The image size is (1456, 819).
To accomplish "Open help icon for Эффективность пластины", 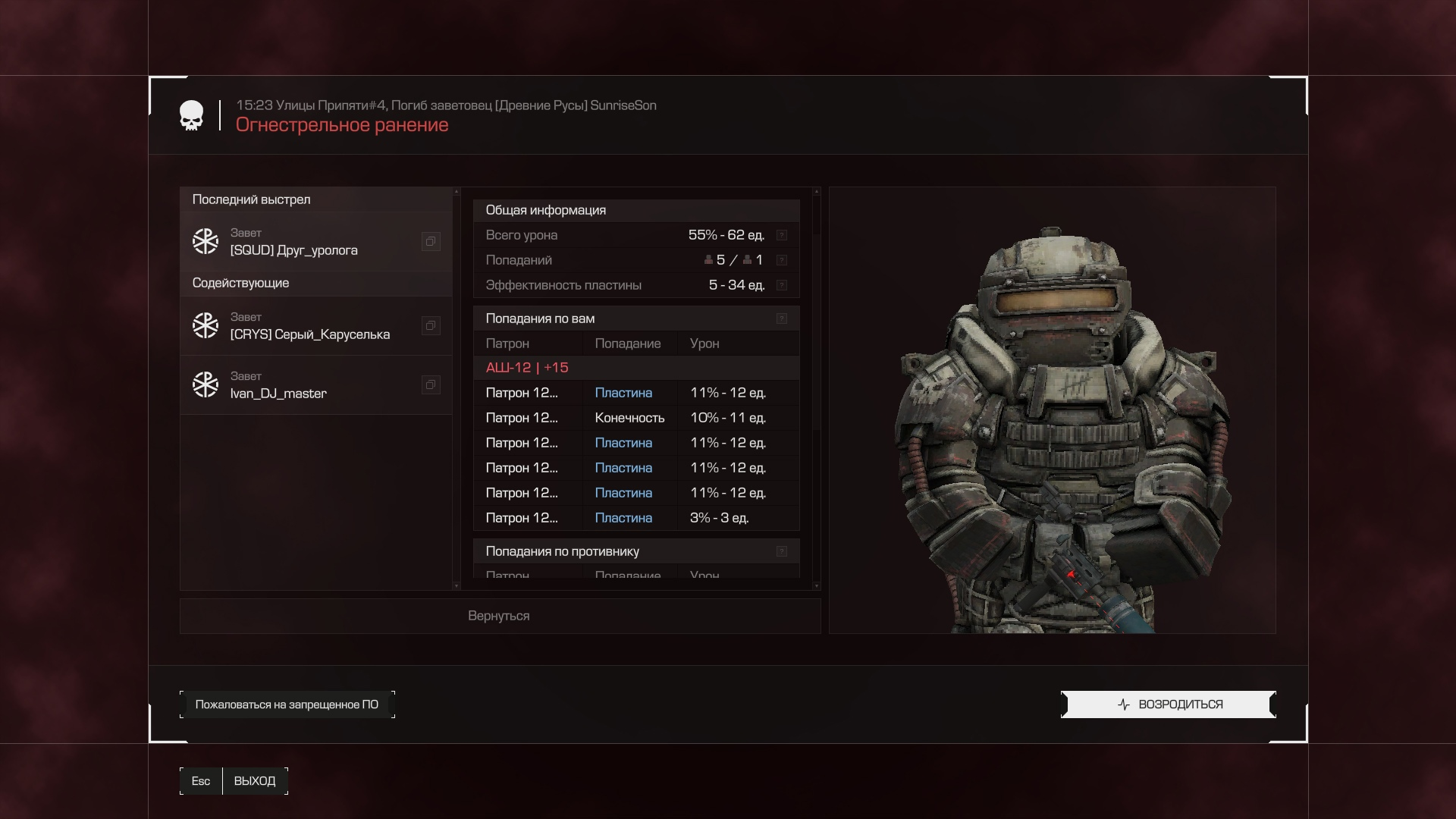I will (x=782, y=285).
